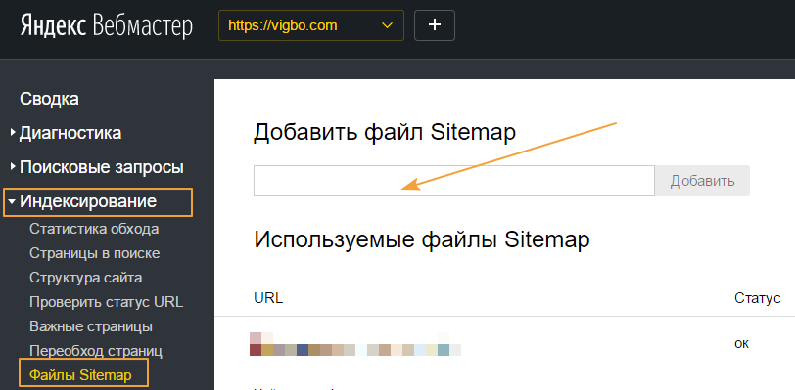Viewport: 795px width, 390px height.
Task: Select Файлы Sitemap menu item
Action: click(x=81, y=375)
